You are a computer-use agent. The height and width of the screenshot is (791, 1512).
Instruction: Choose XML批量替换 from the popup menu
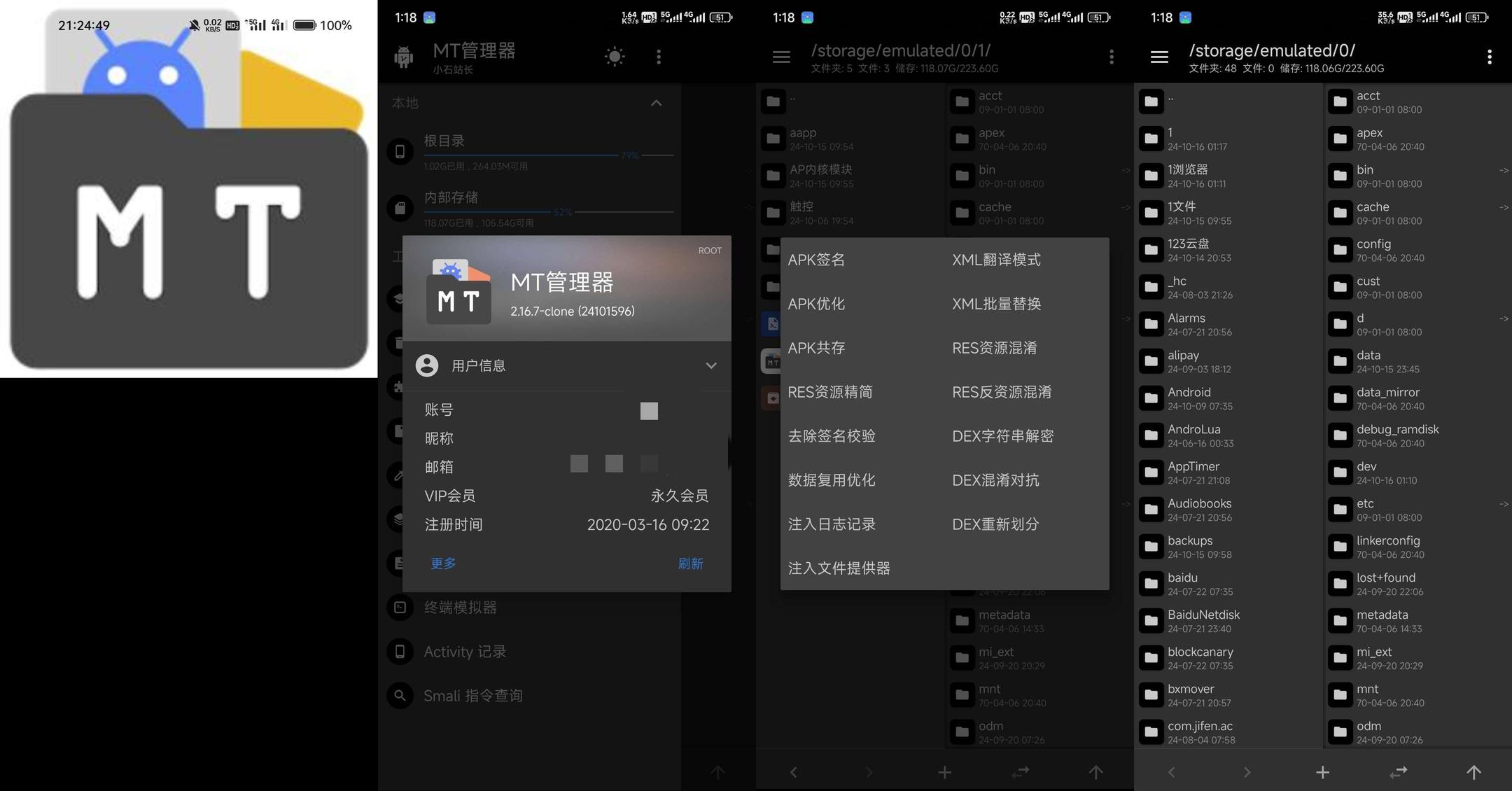[996, 304]
